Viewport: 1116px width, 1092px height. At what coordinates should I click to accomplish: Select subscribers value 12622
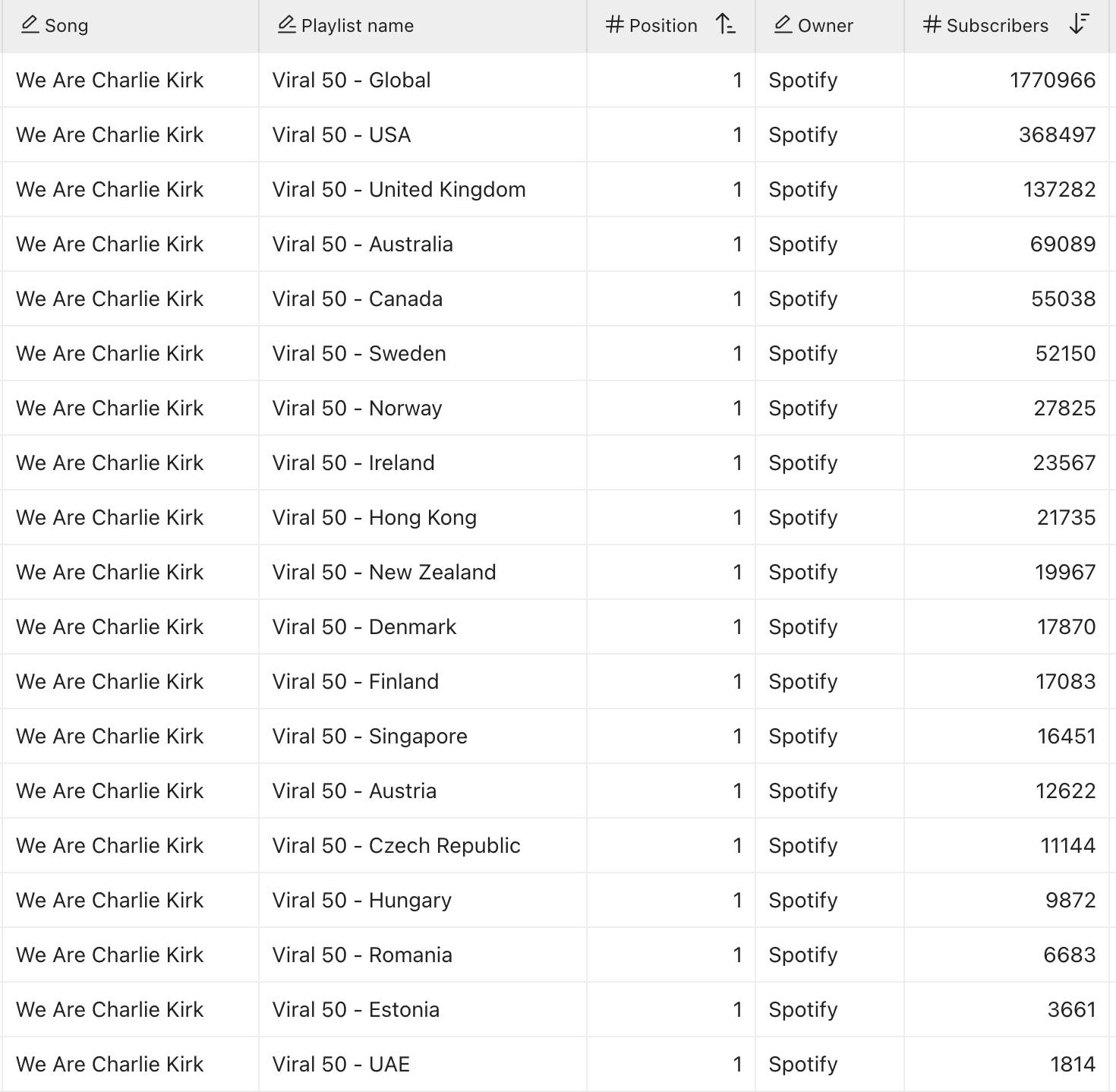pos(1065,791)
